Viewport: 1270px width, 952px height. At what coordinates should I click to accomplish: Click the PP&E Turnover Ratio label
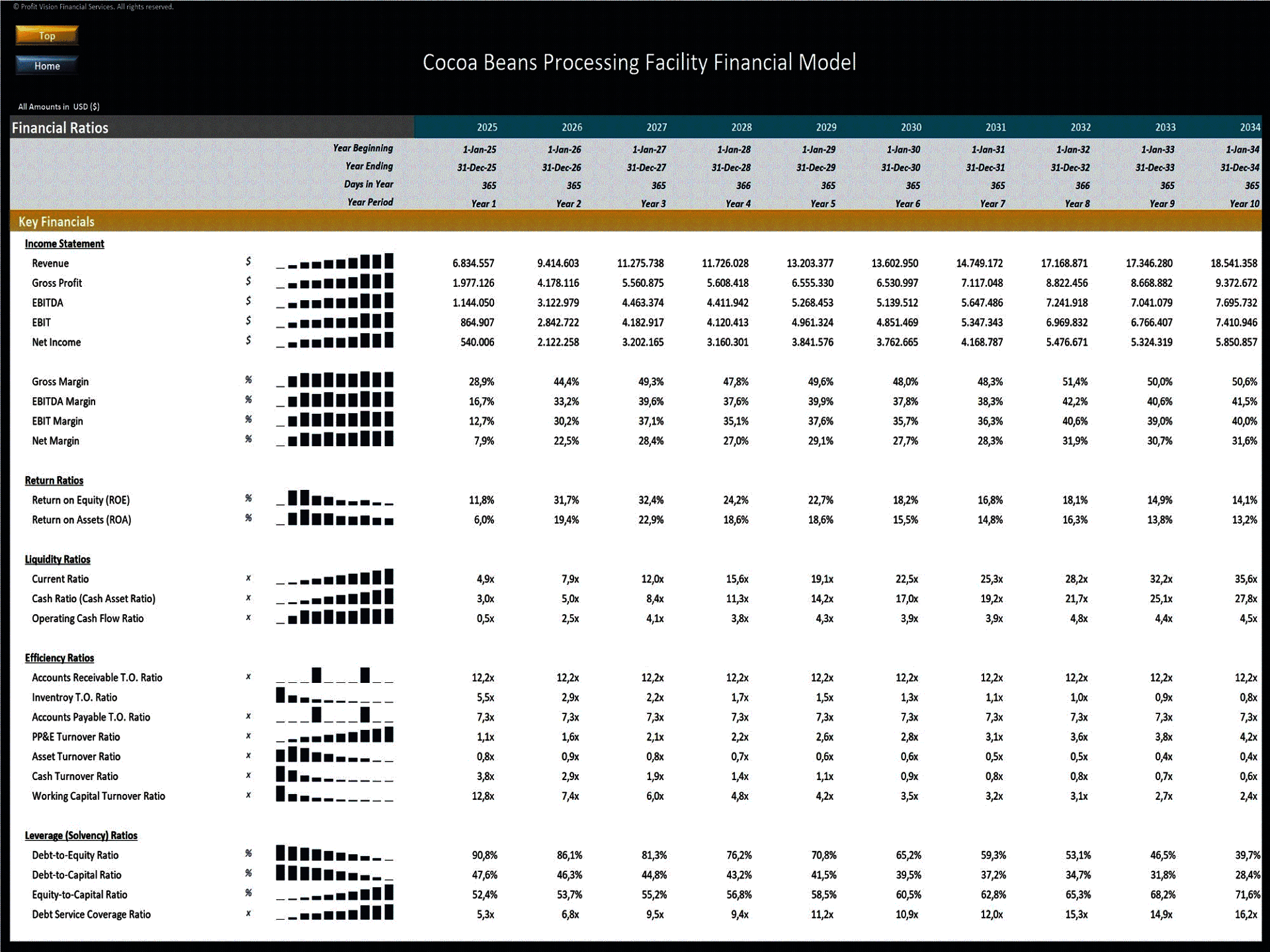pyautogui.click(x=76, y=737)
